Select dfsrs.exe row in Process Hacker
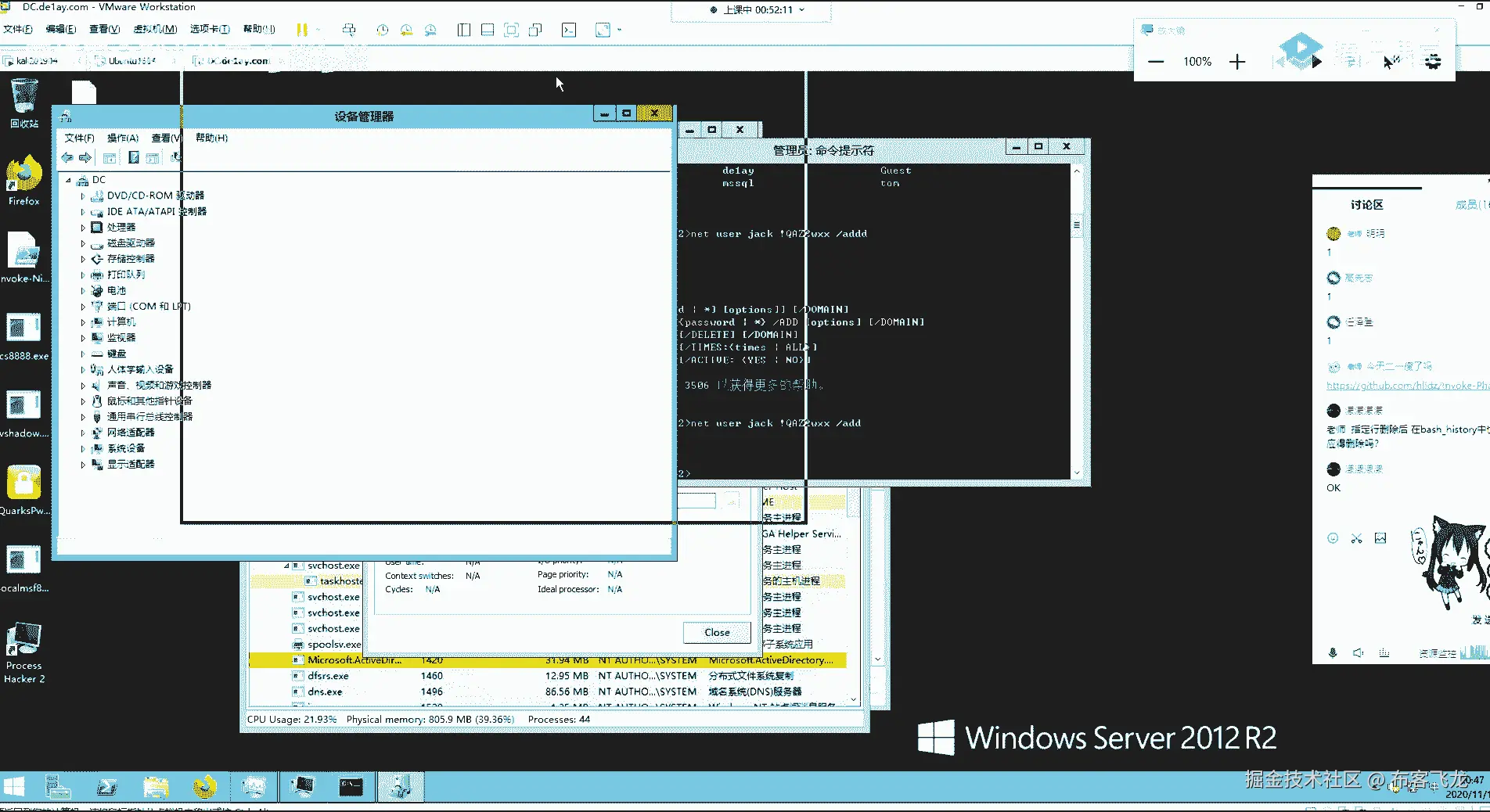 pyautogui.click(x=547, y=676)
